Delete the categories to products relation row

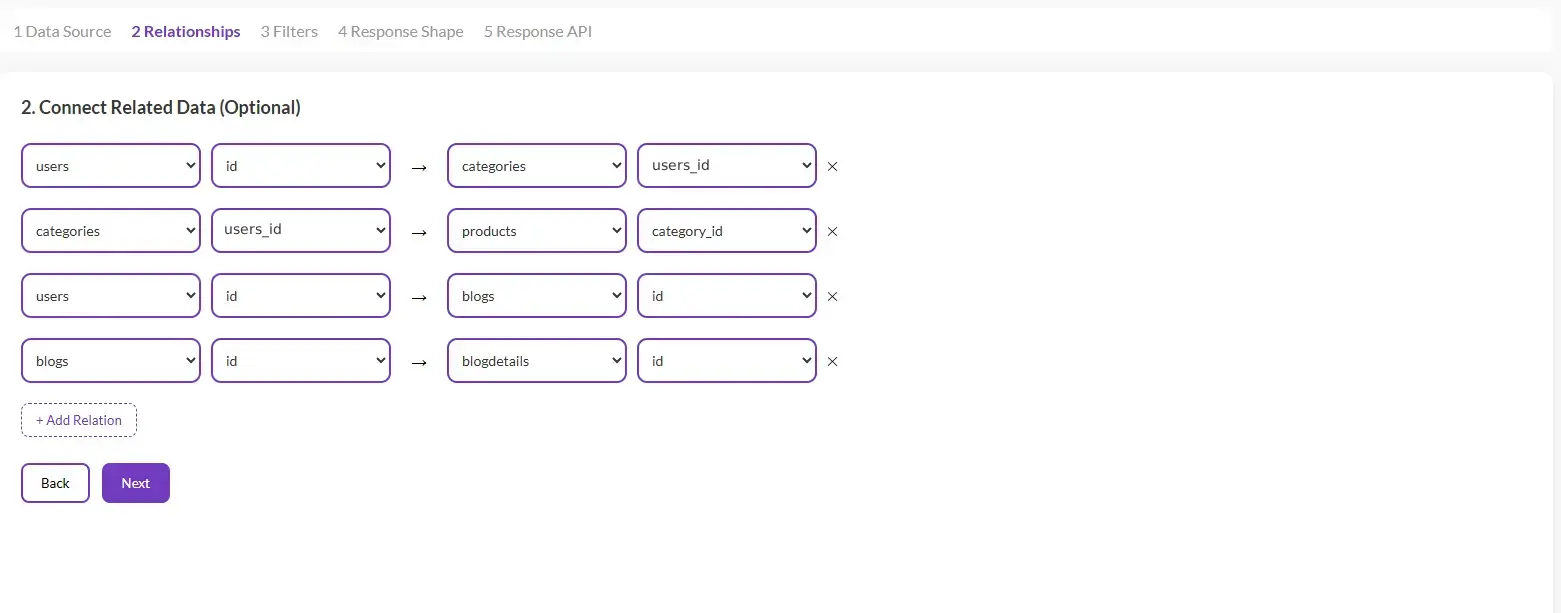pyautogui.click(x=832, y=232)
